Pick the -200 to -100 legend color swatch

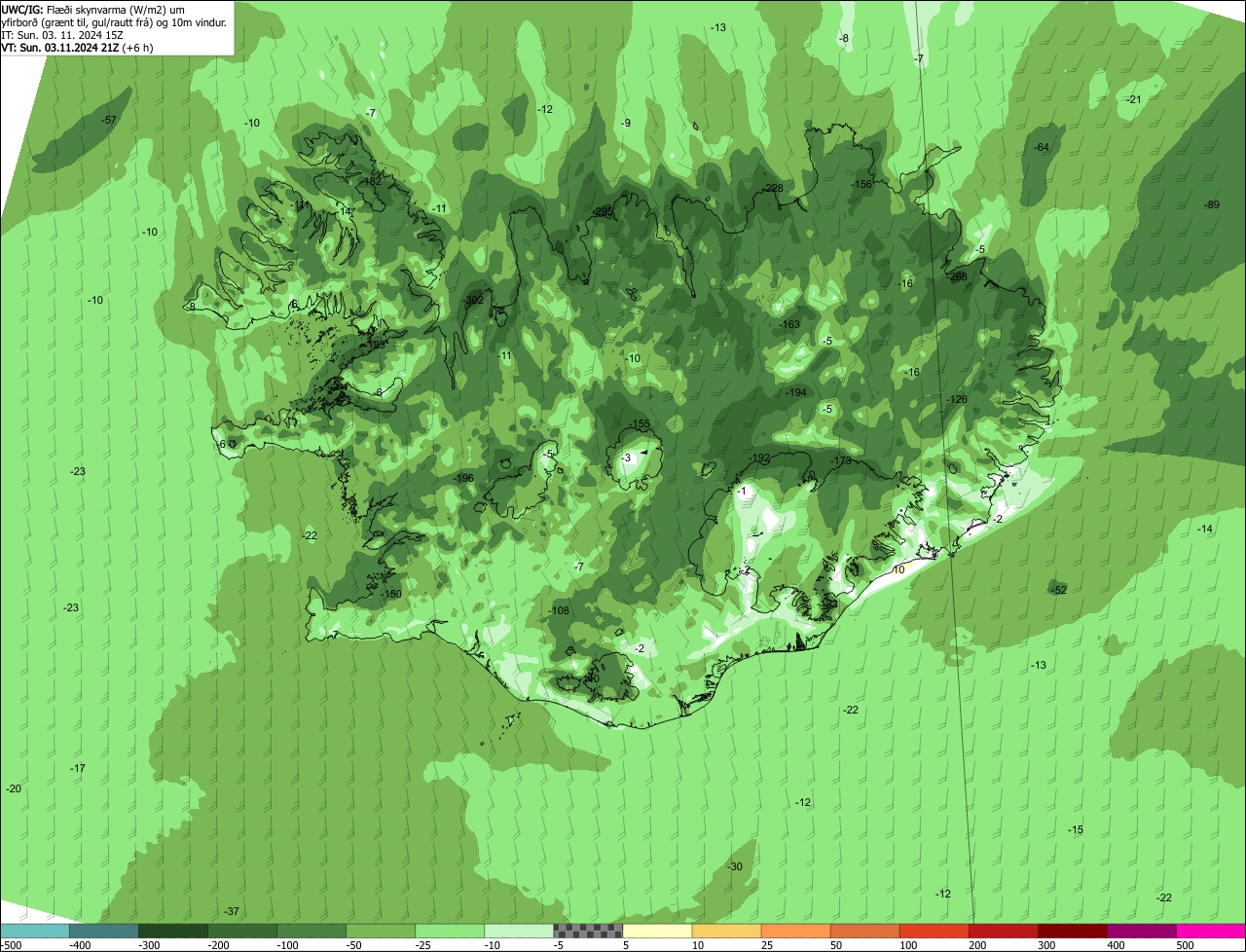click(x=242, y=931)
